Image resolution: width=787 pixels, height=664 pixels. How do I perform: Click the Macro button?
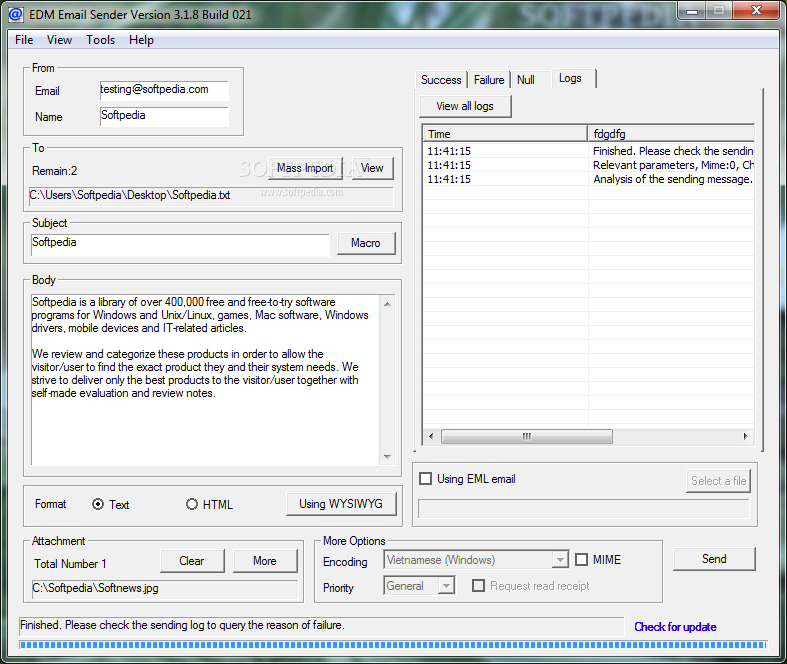tap(366, 243)
